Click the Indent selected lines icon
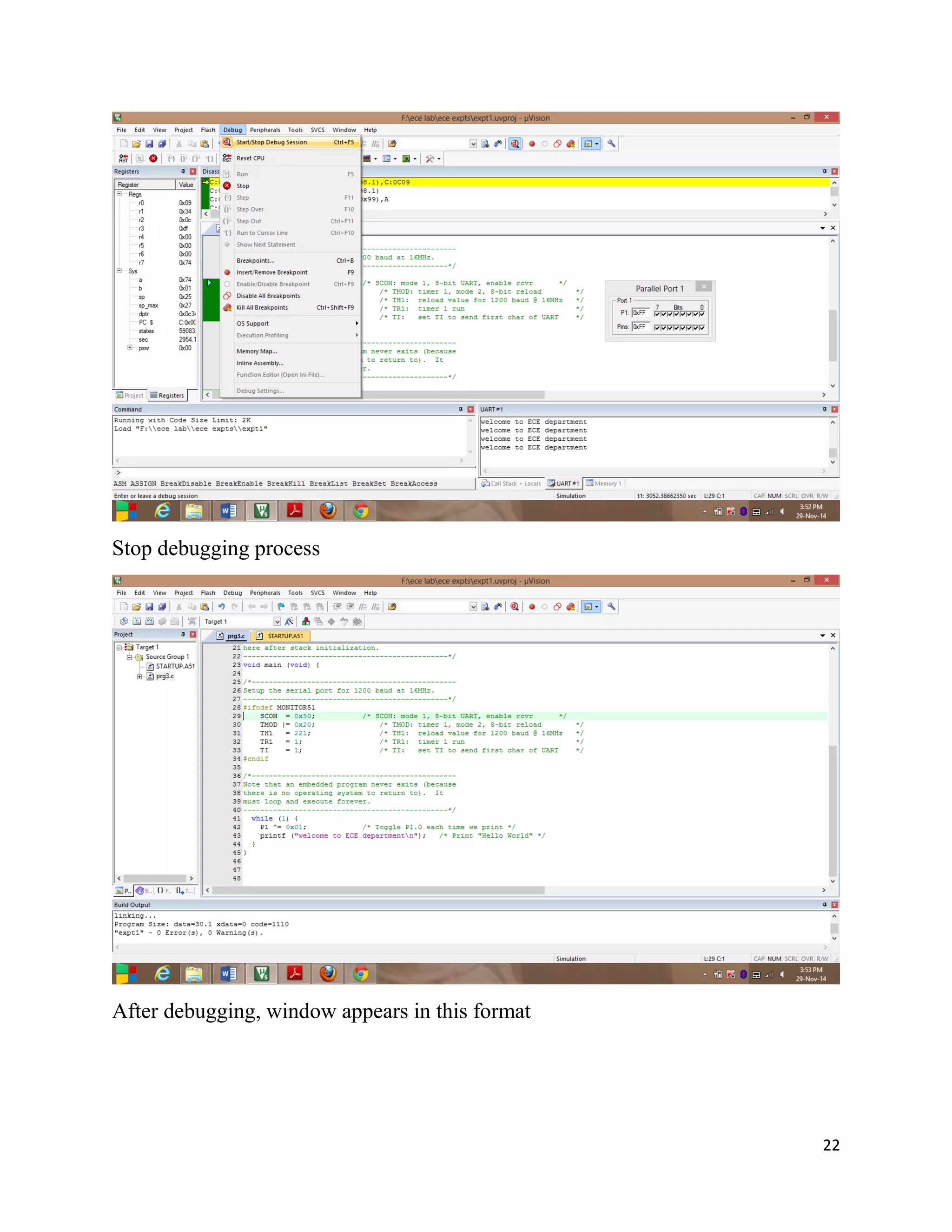The width and height of the screenshot is (952, 1232). click(x=337, y=606)
